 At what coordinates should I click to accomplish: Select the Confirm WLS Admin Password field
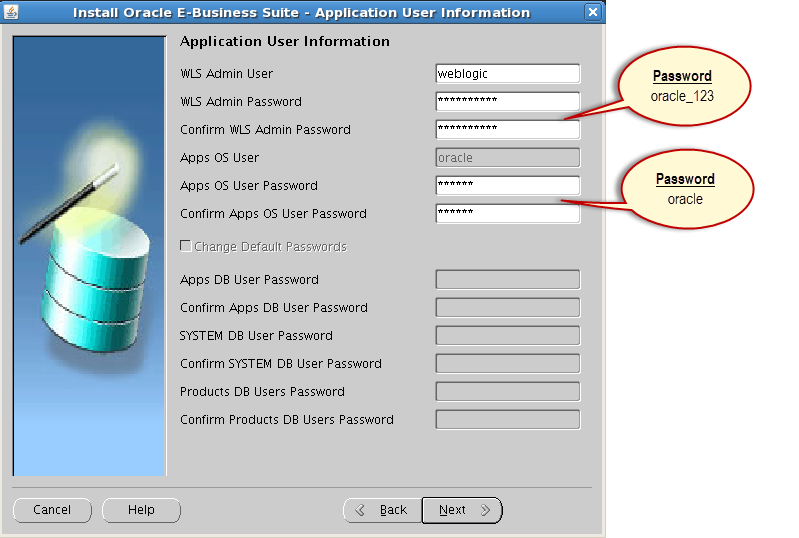point(508,130)
